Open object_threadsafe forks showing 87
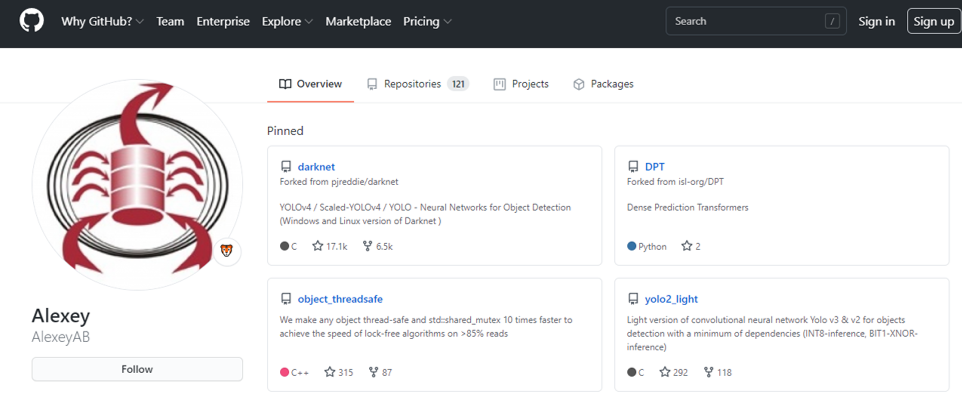The width and height of the screenshot is (962, 394). (380, 372)
